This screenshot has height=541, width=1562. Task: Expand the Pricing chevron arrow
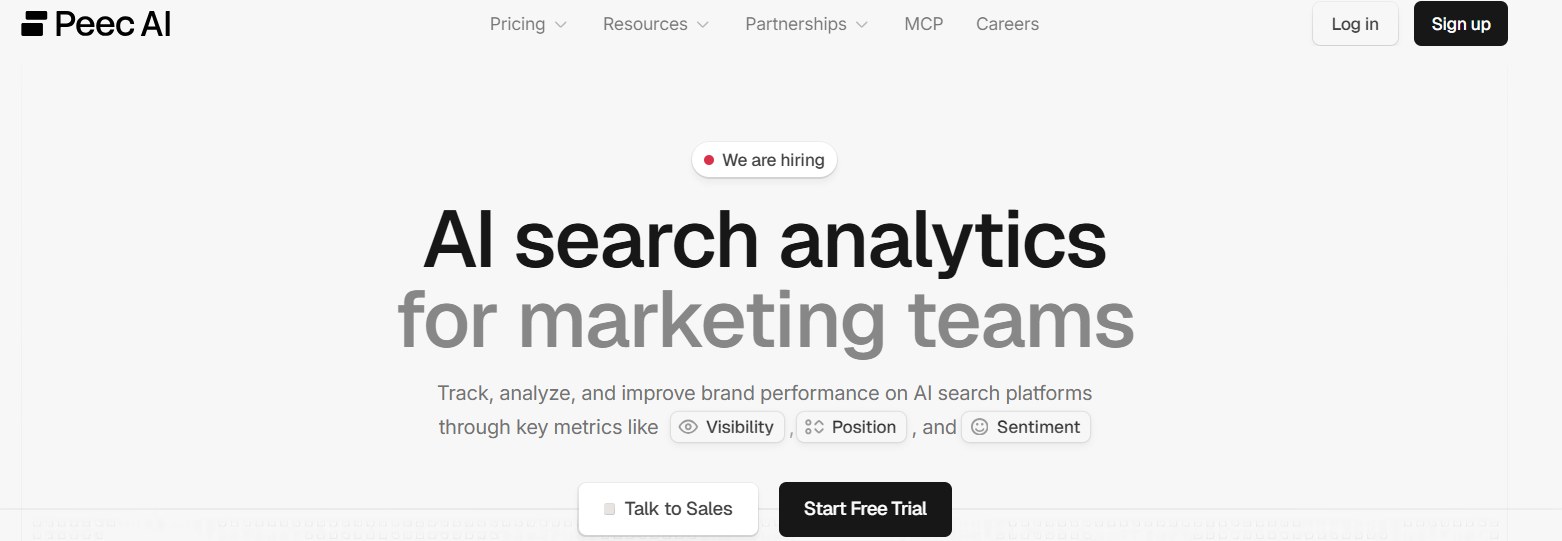pyautogui.click(x=561, y=25)
